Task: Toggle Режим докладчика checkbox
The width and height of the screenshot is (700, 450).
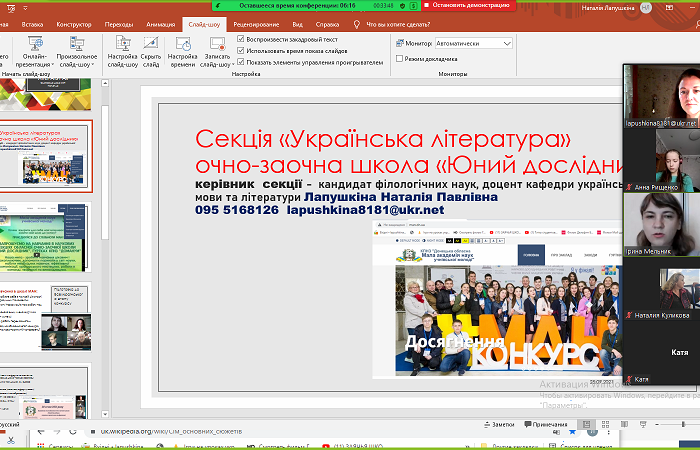Action: [399, 59]
